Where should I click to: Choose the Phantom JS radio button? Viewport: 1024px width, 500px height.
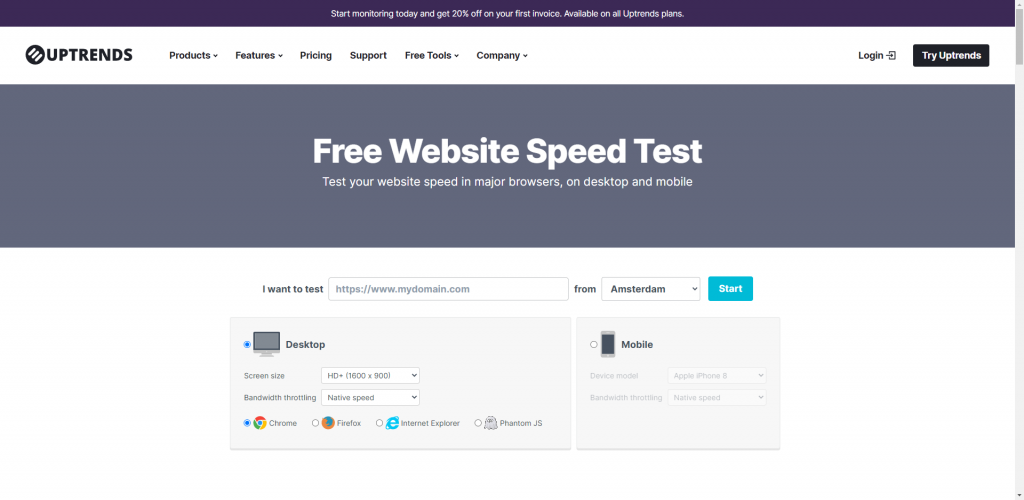pyautogui.click(x=478, y=423)
